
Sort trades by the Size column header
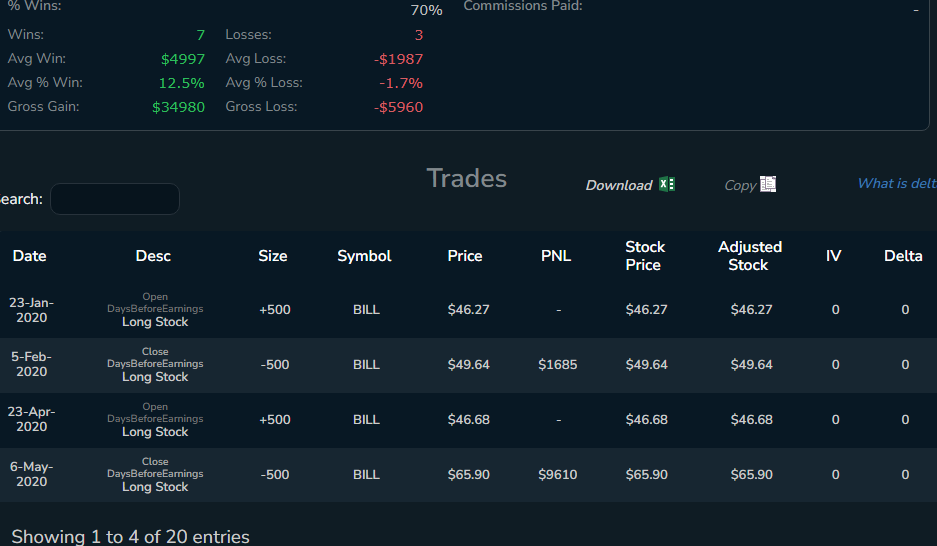[272, 256]
